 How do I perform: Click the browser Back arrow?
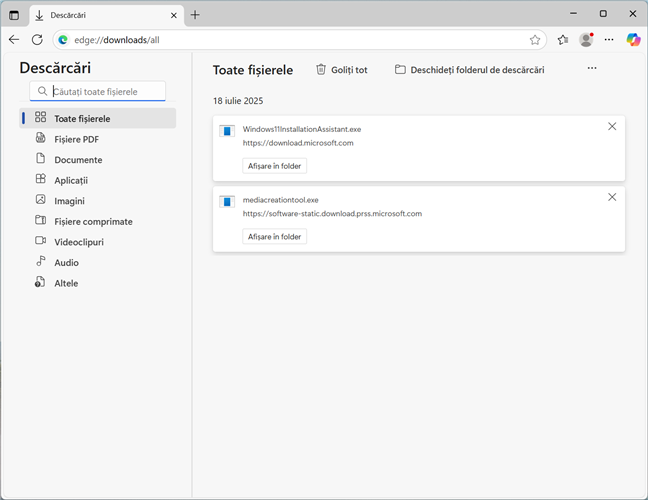coord(14,40)
